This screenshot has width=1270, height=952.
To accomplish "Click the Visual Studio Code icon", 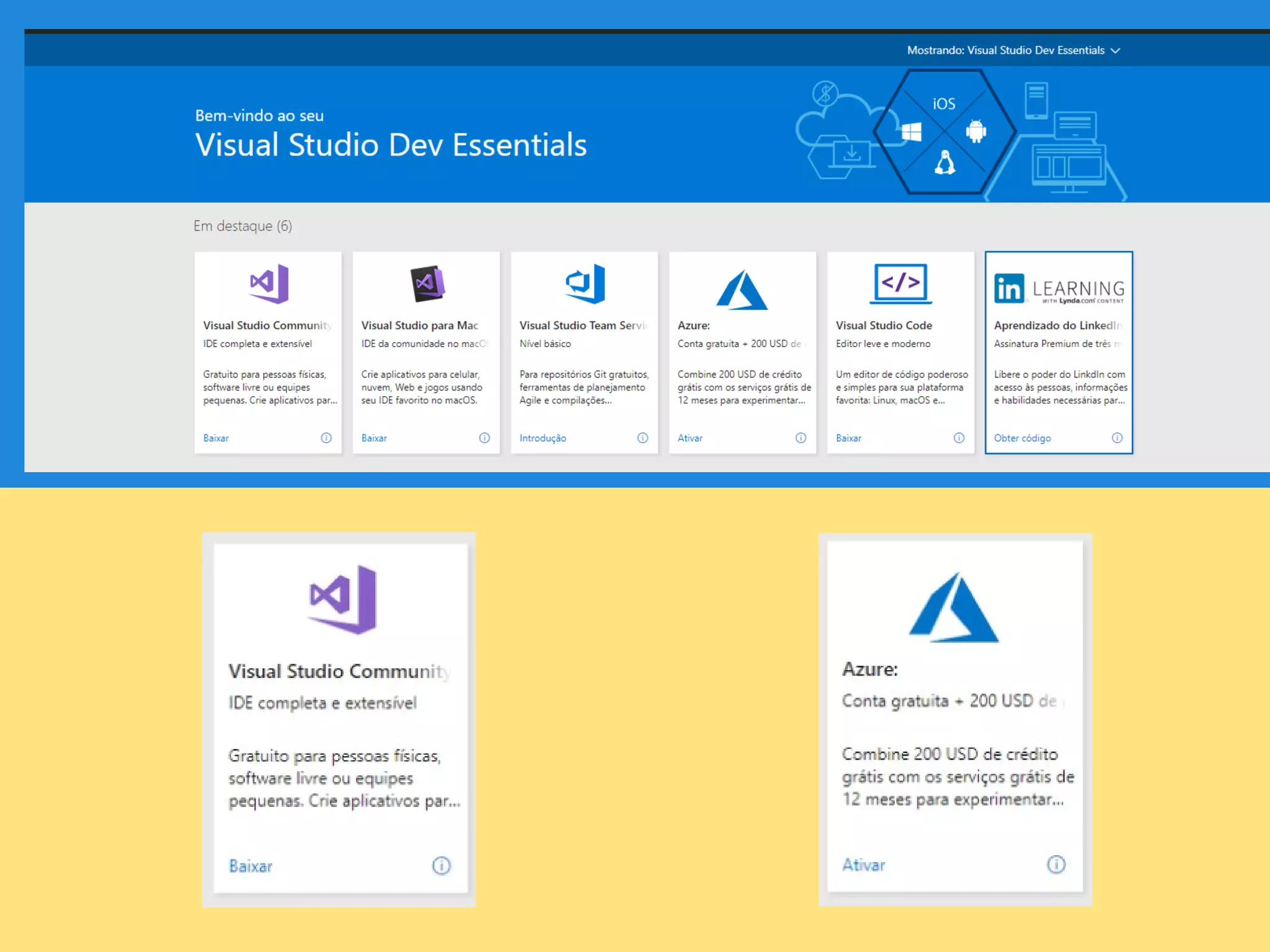I will 900,283.
